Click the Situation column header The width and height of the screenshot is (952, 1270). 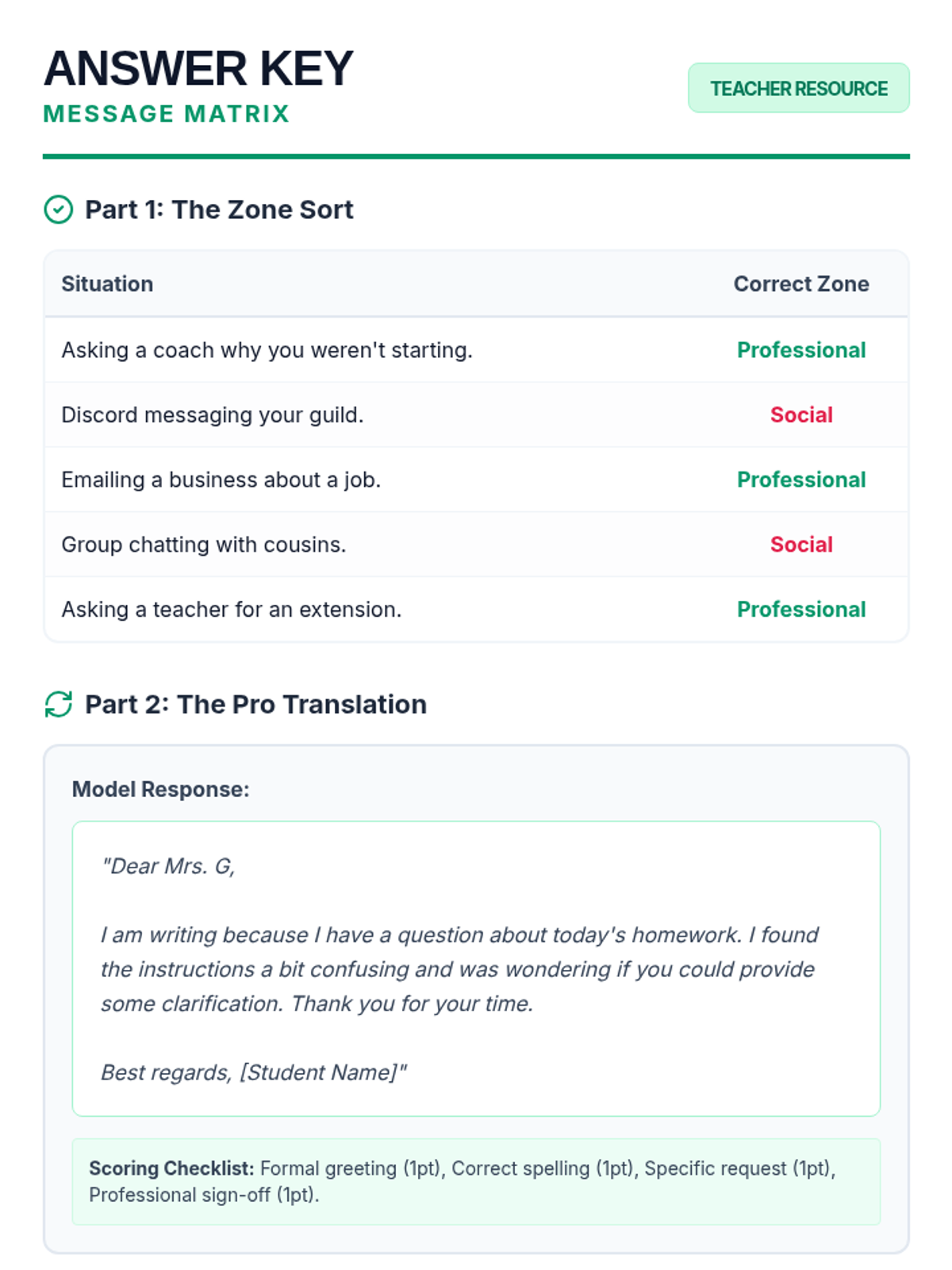107,284
